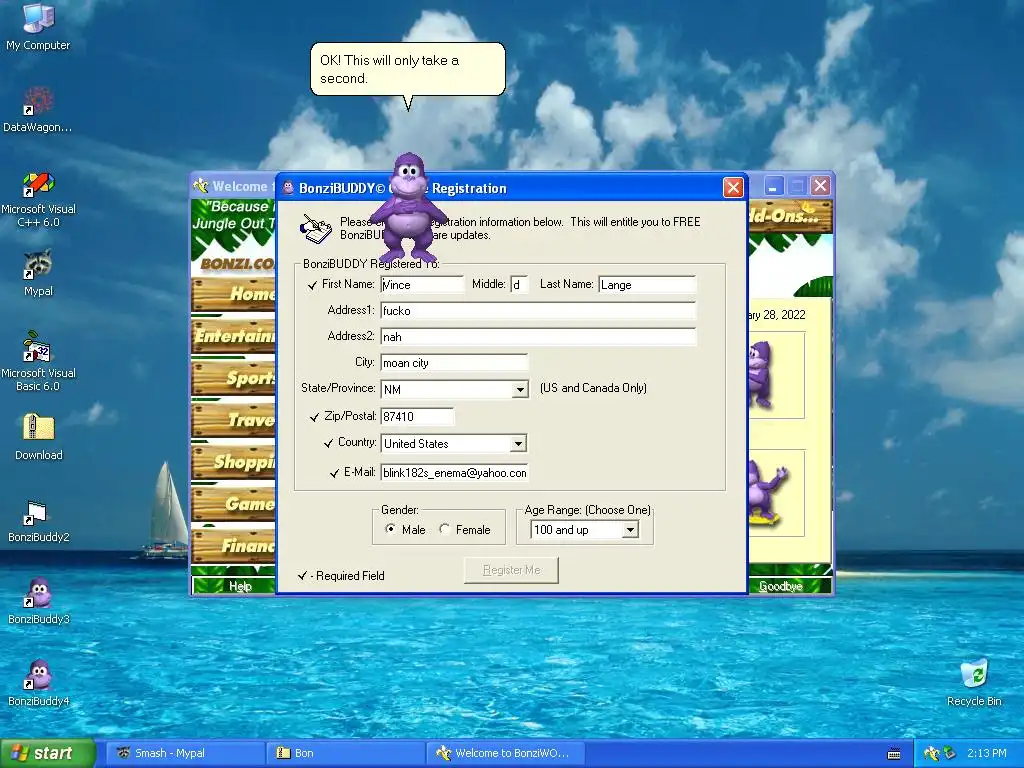Open the My Computer desktop icon

coord(38,26)
